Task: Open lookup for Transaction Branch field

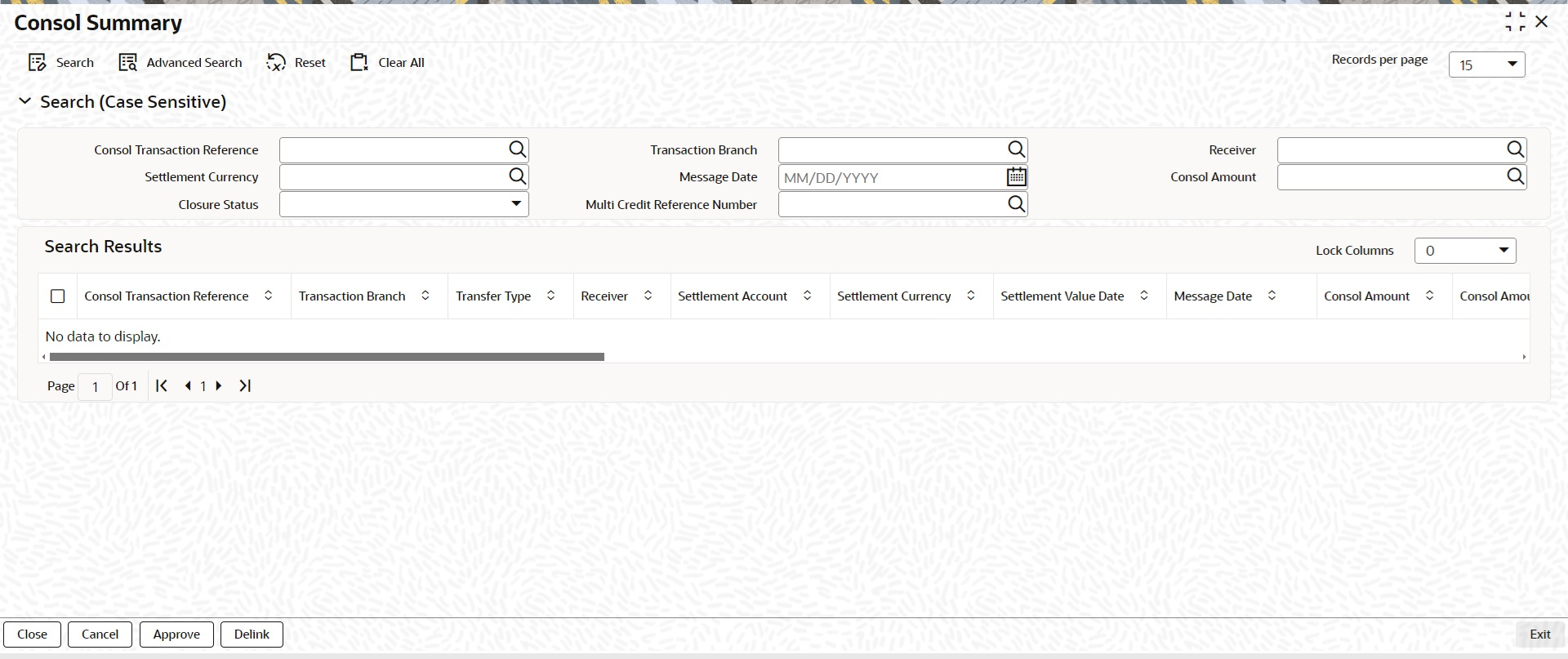Action: pyautogui.click(x=1016, y=149)
